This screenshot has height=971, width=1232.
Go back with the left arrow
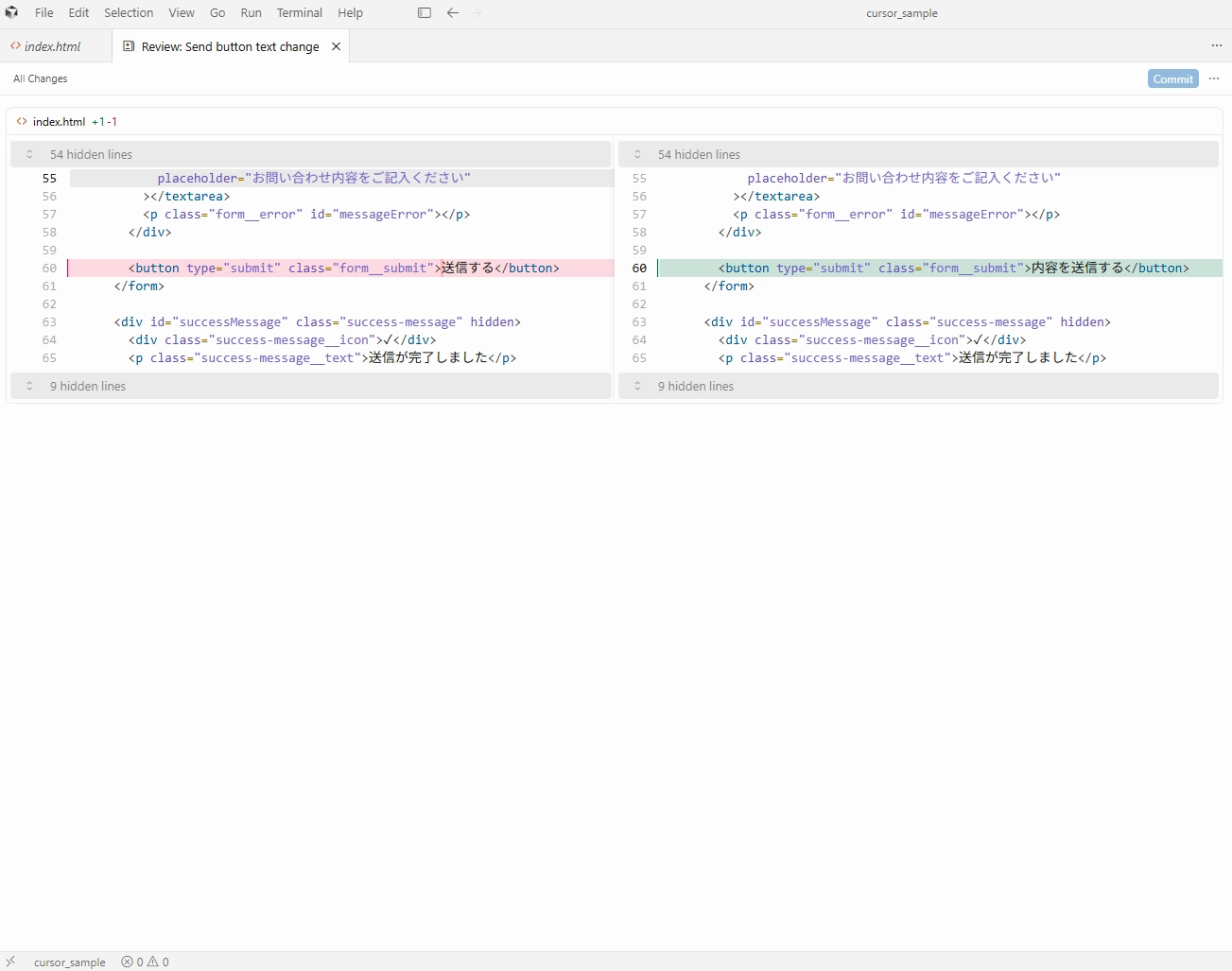click(x=453, y=13)
